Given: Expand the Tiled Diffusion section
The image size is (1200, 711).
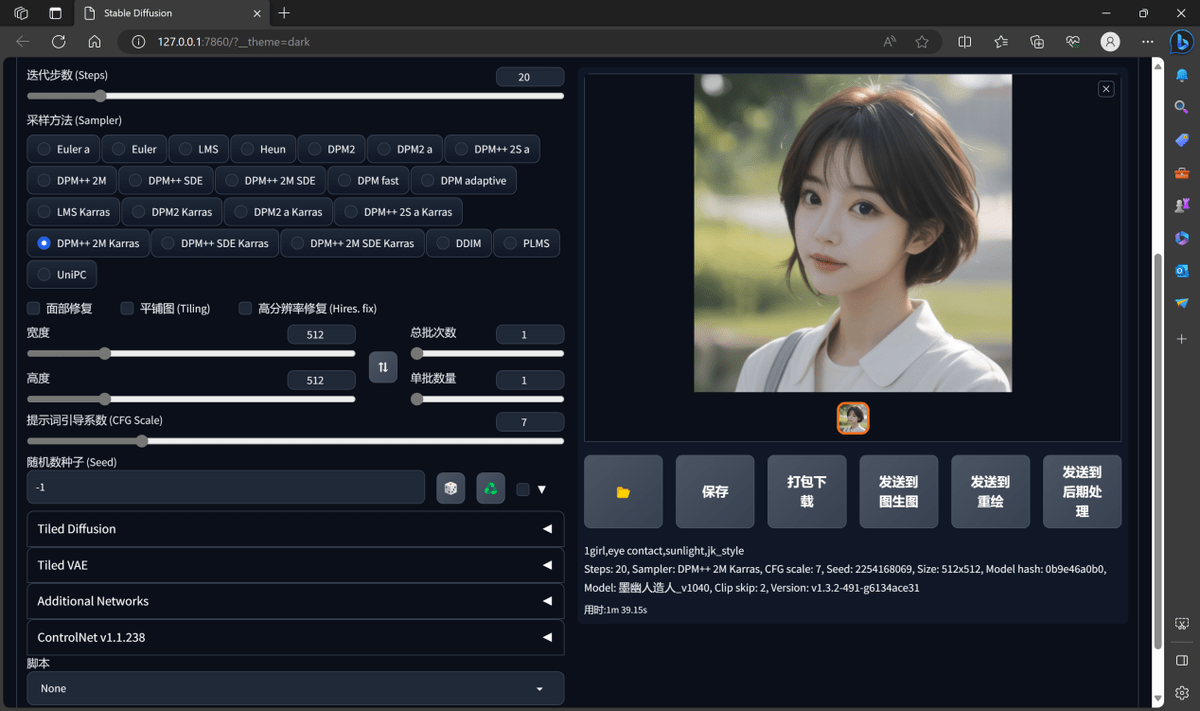Looking at the screenshot, I should pyautogui.click(x=295, y=528).
